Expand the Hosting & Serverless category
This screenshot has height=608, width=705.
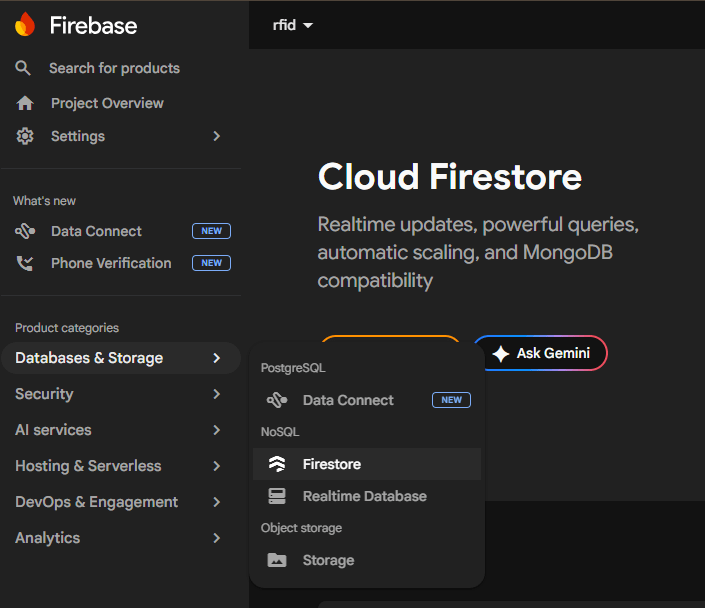[120, 466]
